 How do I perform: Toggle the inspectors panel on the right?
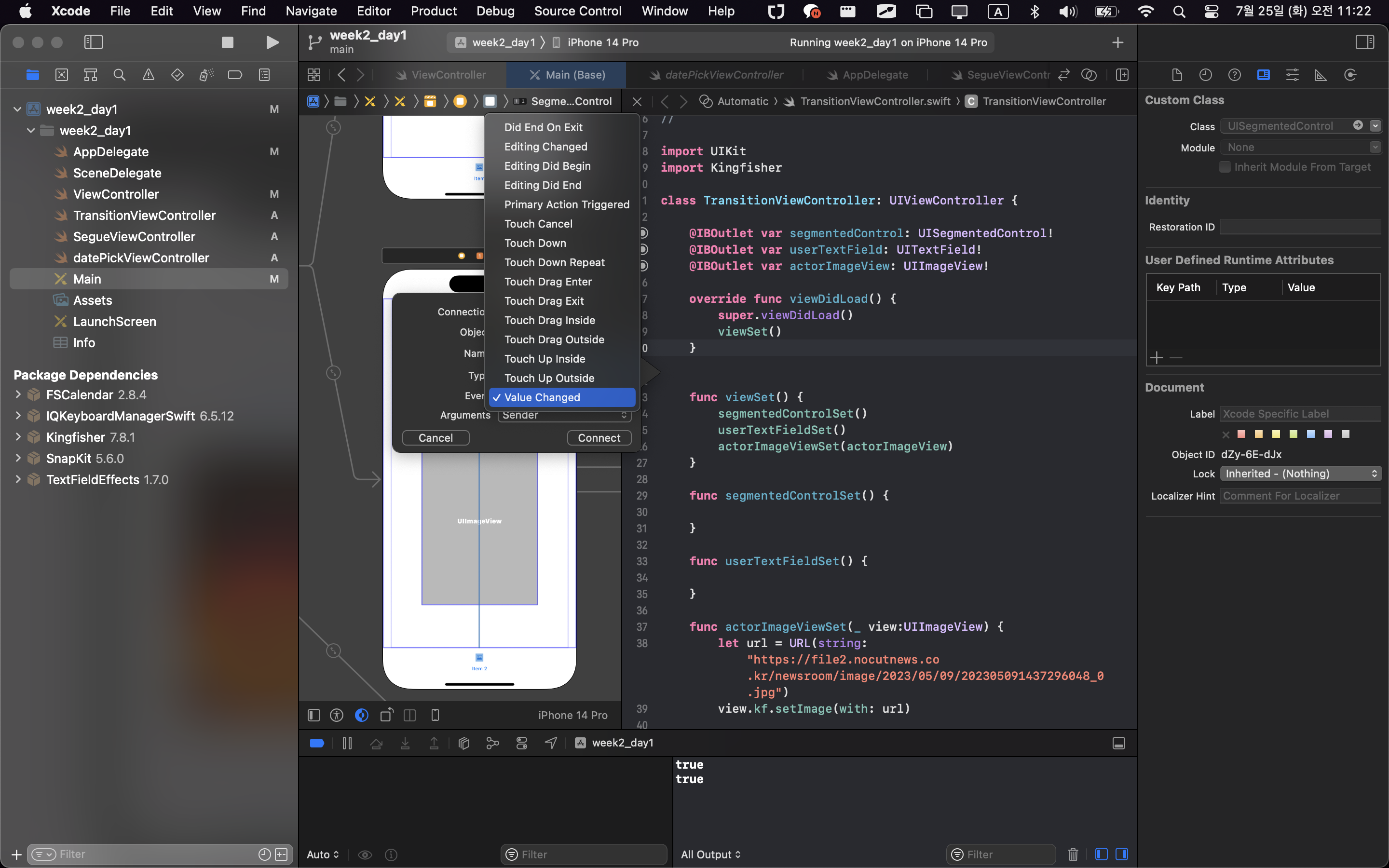tap(1365, 42)
